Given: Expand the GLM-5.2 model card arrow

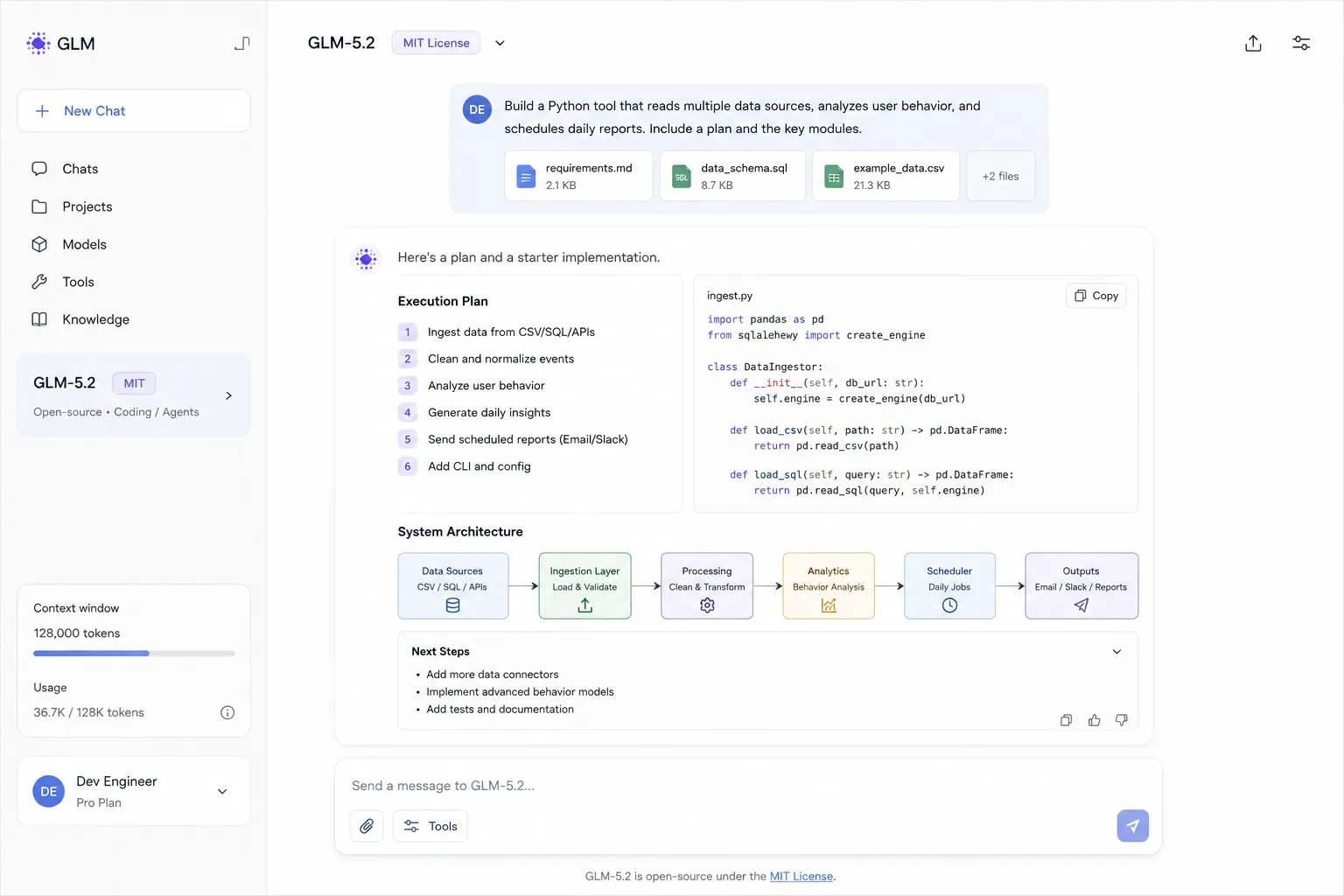Looking at the screenshot, I should tap(229, 395).
